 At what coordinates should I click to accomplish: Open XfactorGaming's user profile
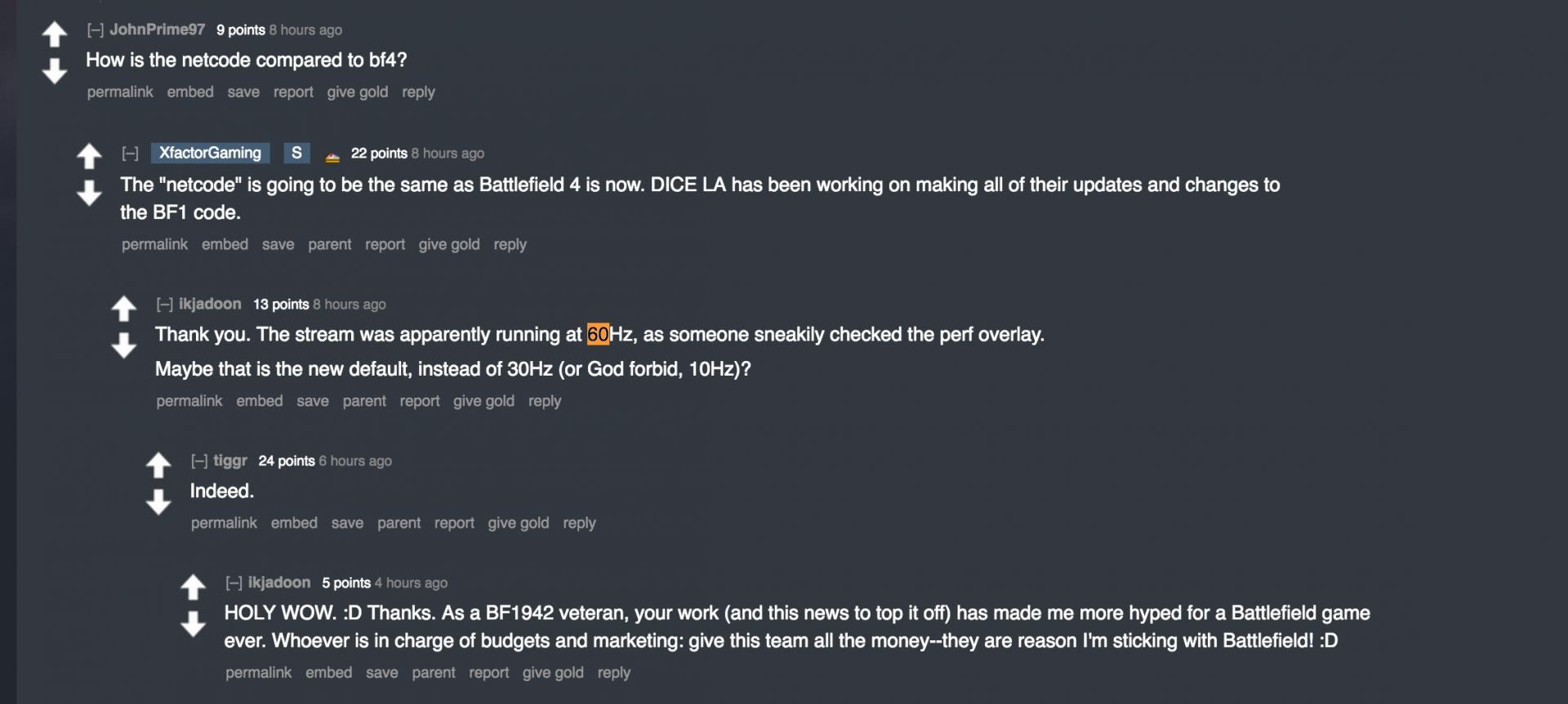[210, 154]
